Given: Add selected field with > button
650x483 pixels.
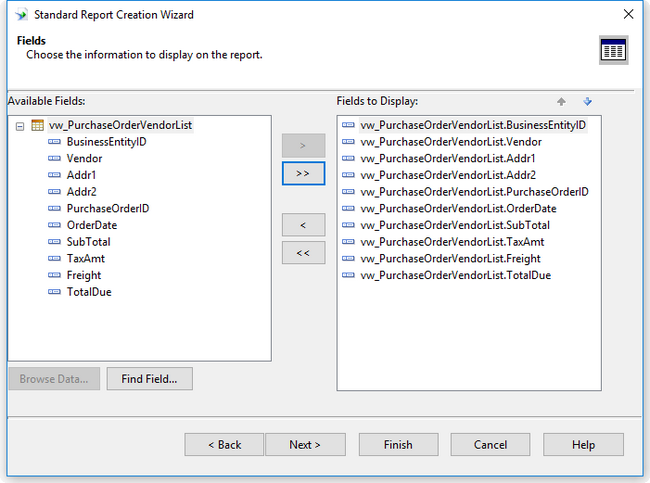Looking at the screenshot, I should click(303, 146).
